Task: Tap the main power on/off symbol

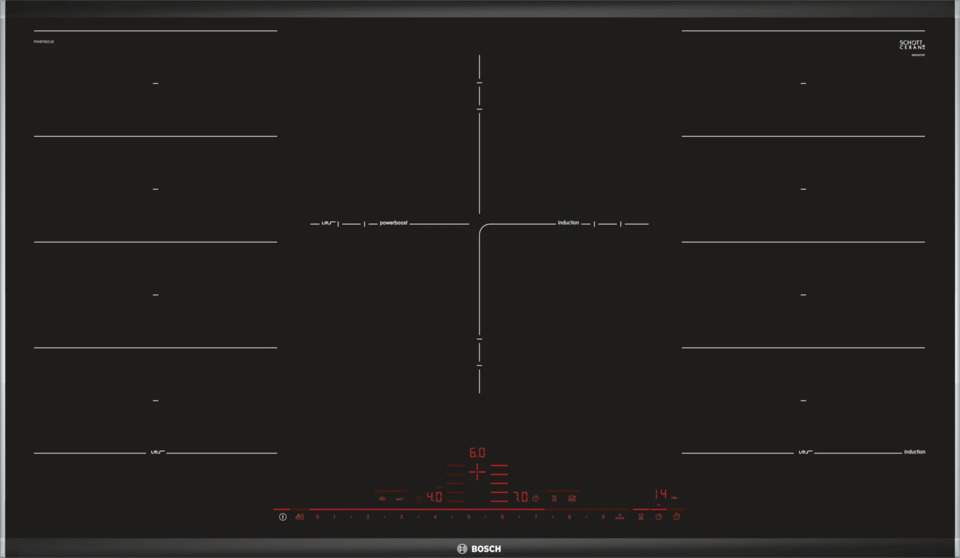Action: coord(283,517)
